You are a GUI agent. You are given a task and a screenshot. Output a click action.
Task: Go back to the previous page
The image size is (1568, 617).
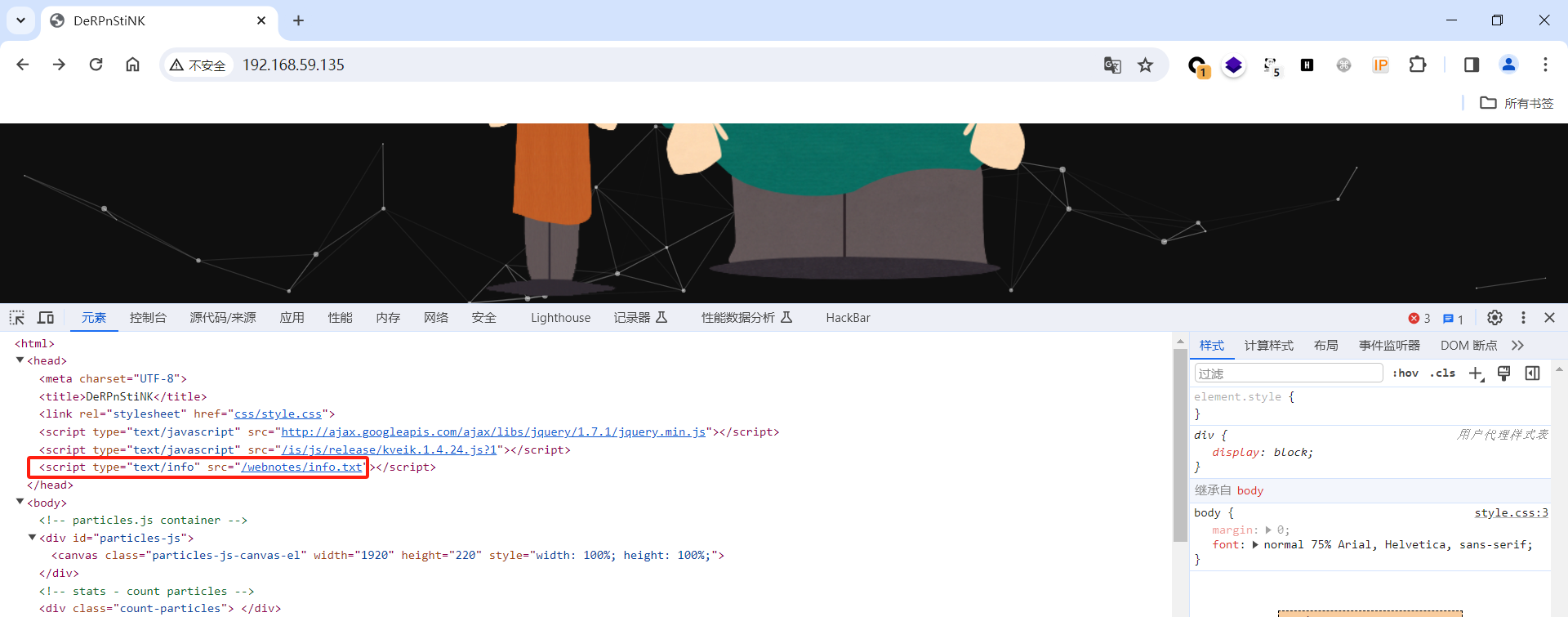[x=23, y=65]
